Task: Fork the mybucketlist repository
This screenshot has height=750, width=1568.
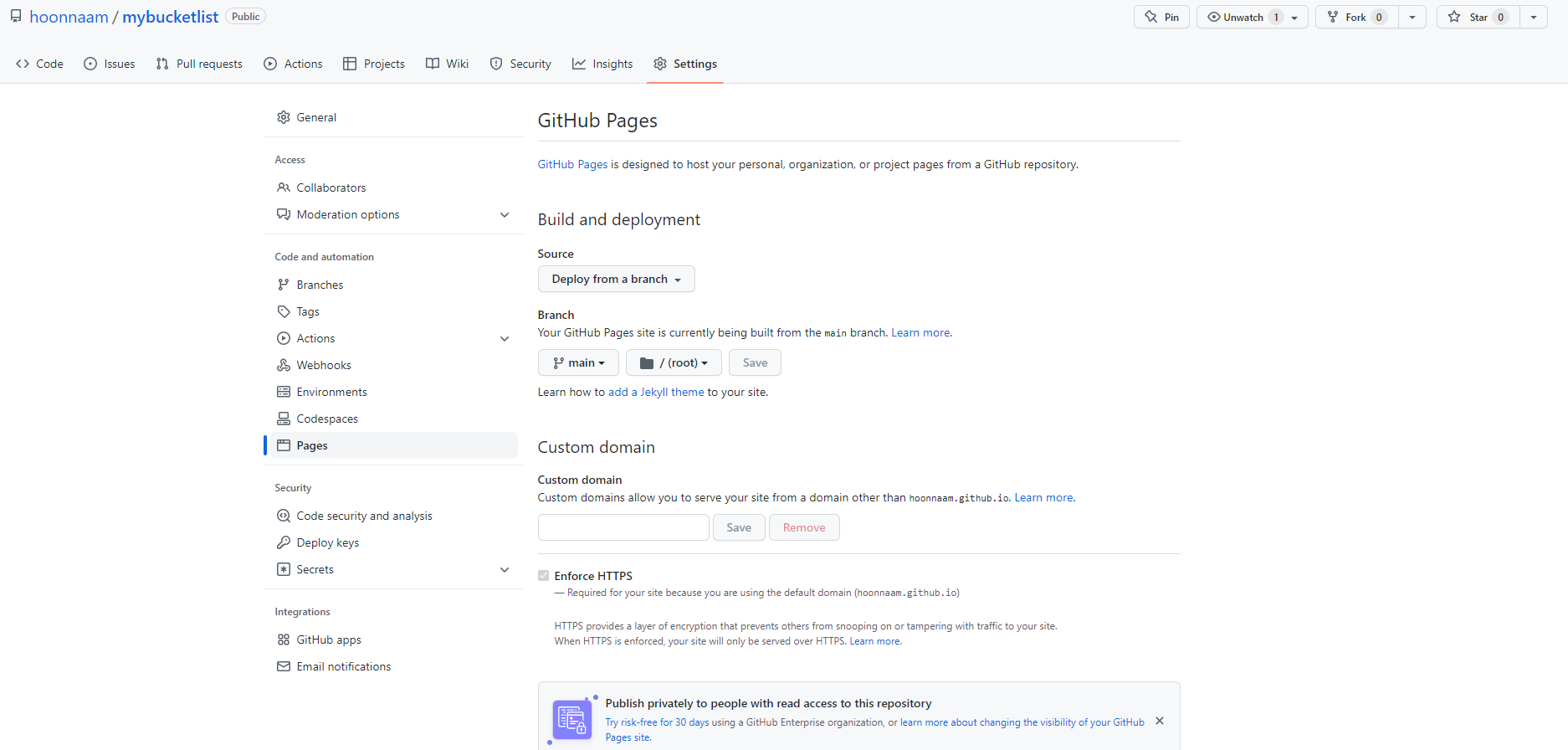Action: [x=1356, y=17]
